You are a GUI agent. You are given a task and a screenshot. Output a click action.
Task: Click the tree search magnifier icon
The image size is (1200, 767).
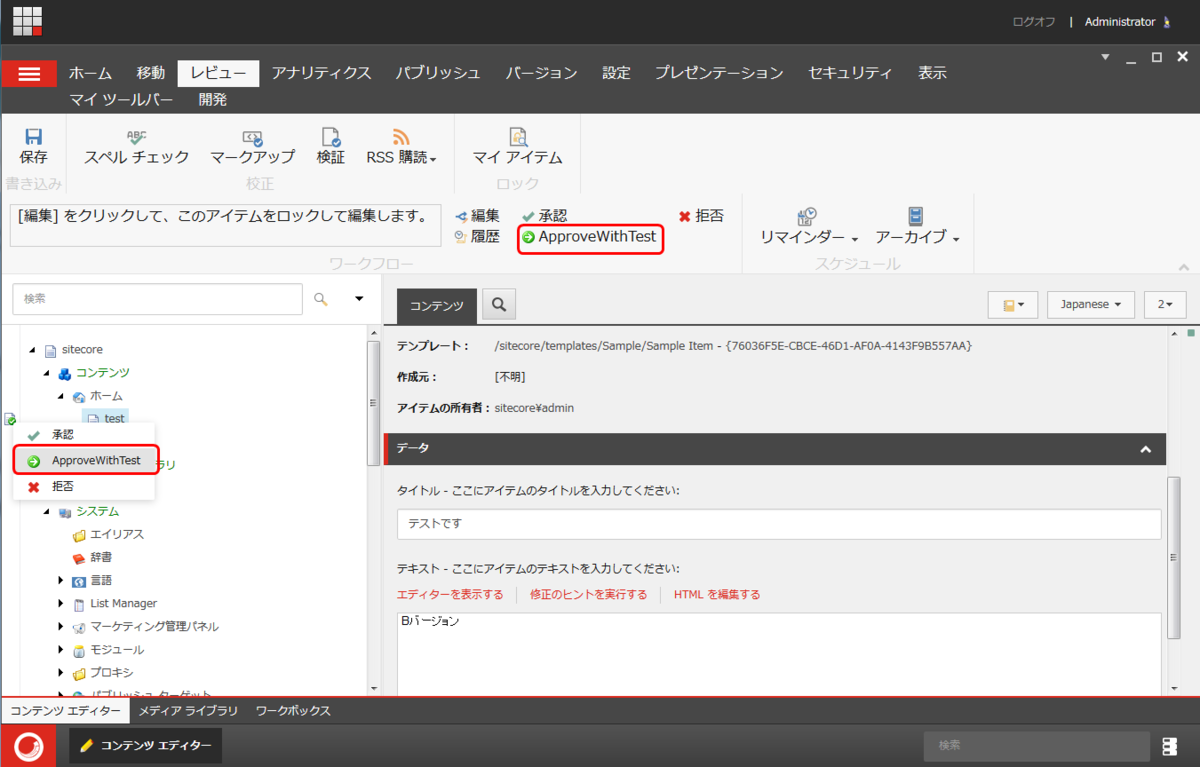[321, 299]
